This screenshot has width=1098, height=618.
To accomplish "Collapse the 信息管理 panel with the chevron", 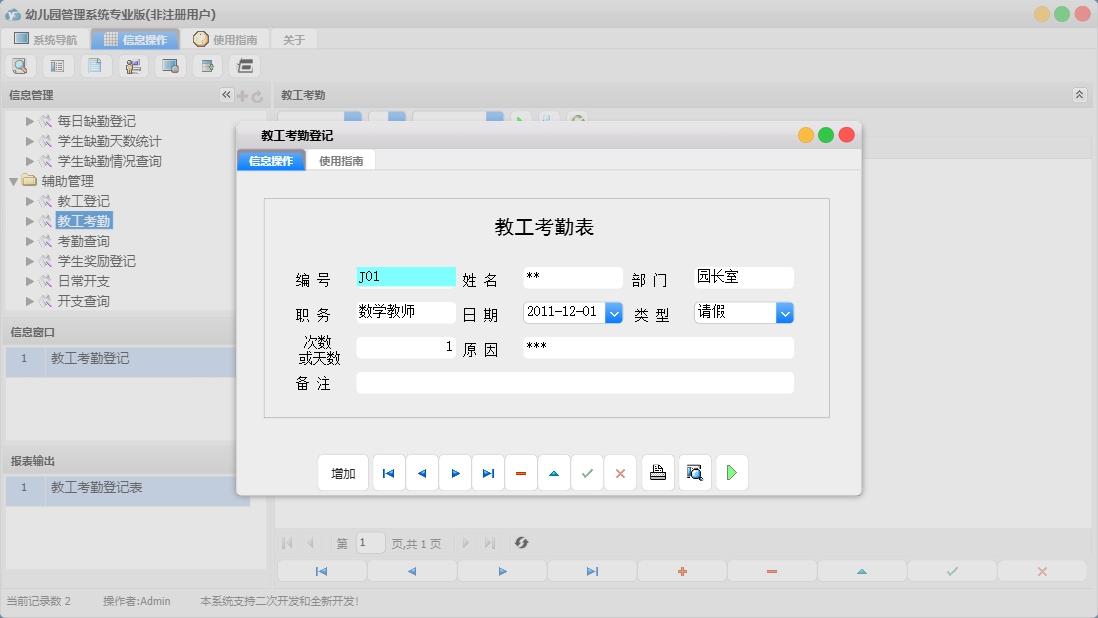I will click(x=226, y=94).
